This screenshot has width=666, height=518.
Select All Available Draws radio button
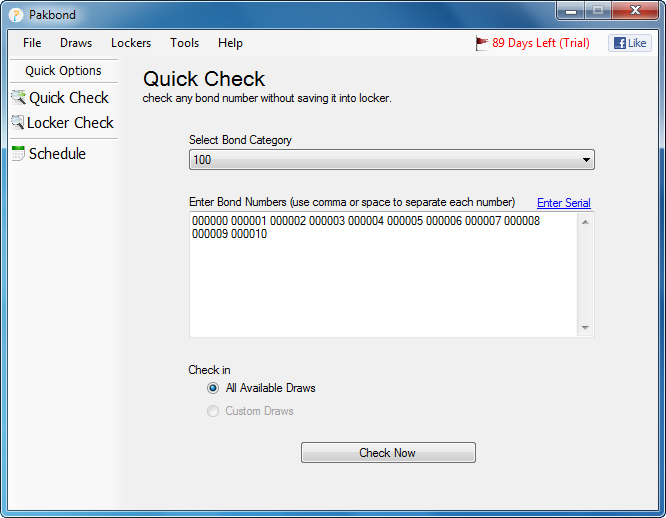(213, 388)
